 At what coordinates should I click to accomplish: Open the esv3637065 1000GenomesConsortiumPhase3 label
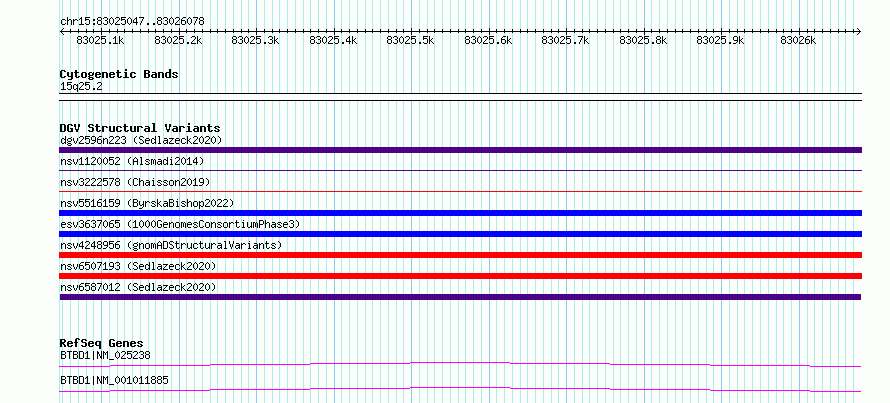point(180,224)
